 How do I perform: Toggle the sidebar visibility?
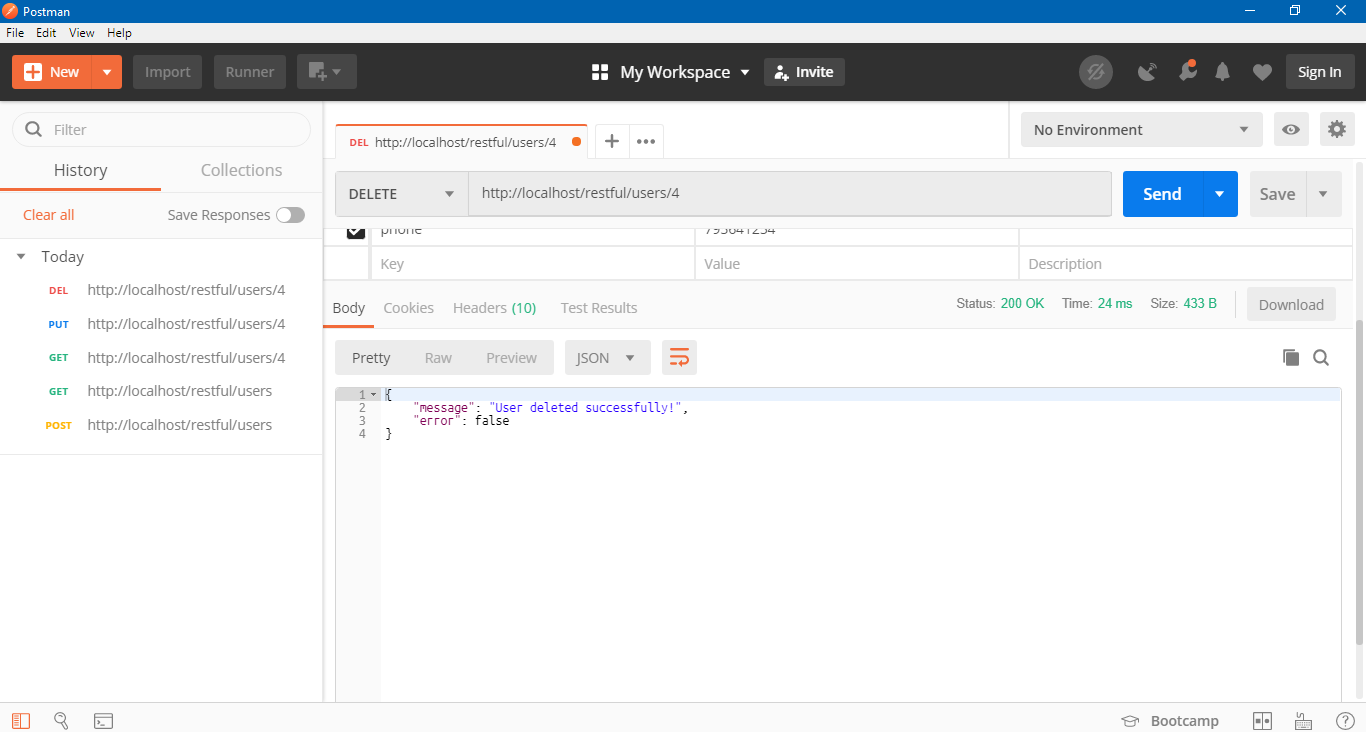click(x=20, y=720)
